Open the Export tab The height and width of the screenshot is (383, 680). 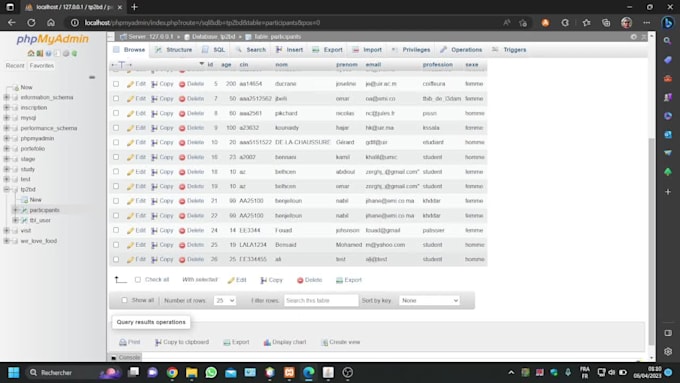point(327,50)
